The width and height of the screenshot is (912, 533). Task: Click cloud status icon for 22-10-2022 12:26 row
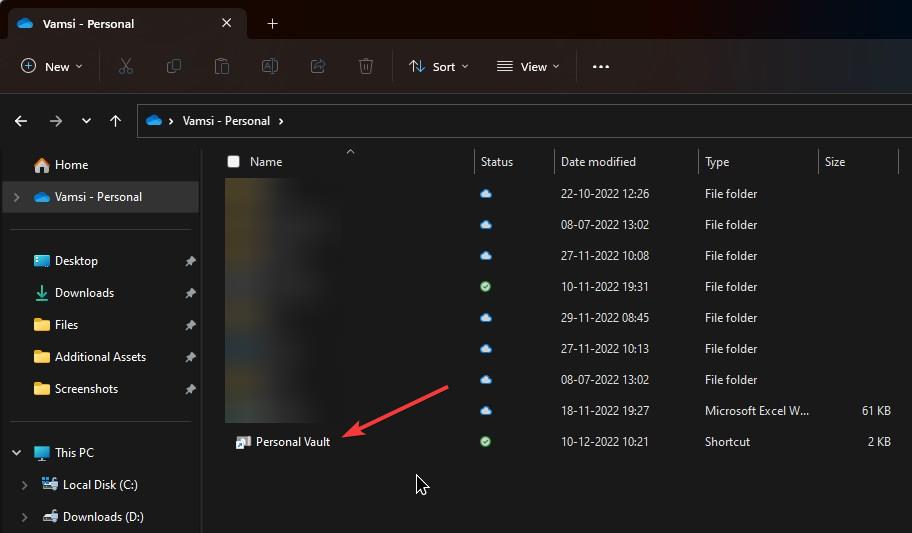click(486, 194)
